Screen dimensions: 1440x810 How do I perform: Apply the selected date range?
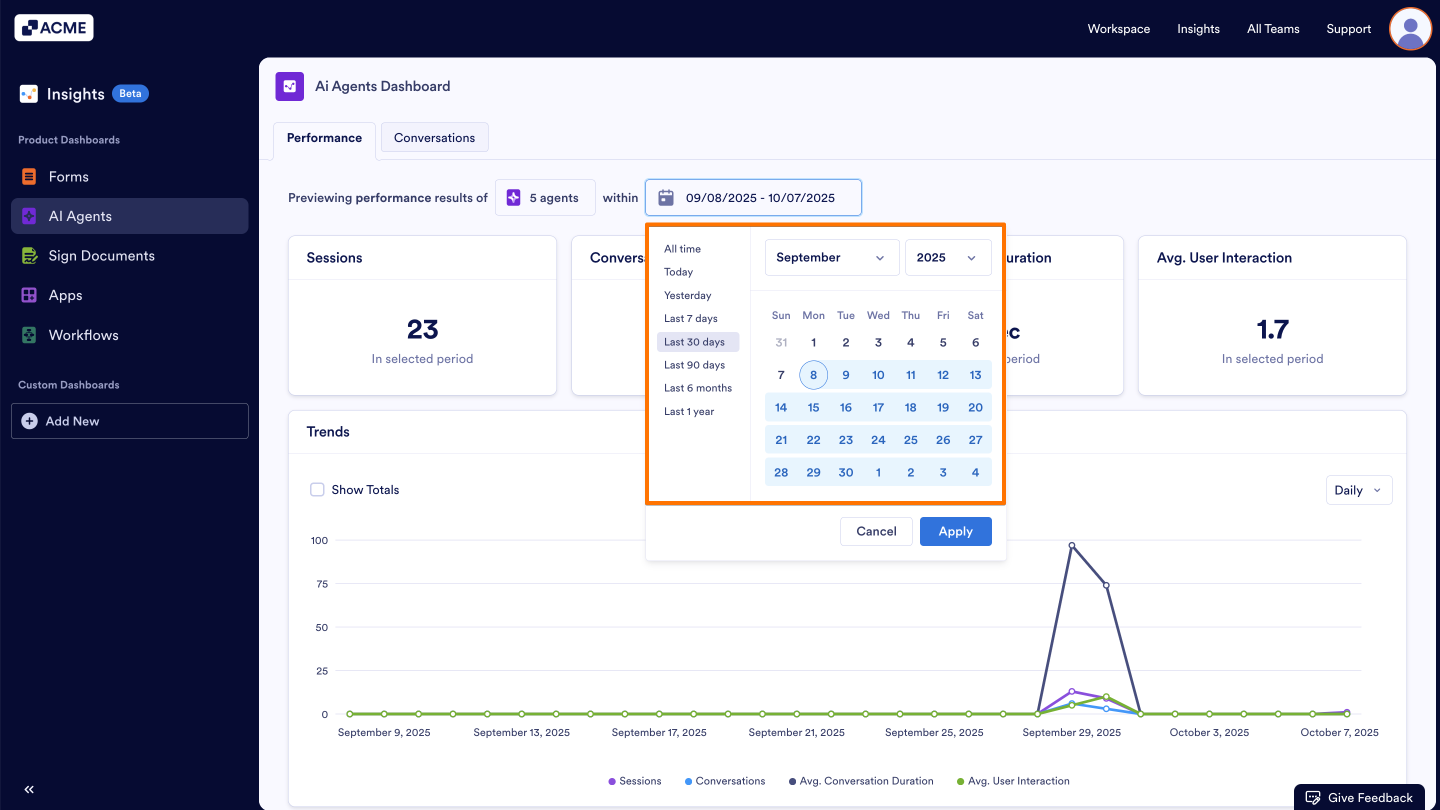point(955,531)
